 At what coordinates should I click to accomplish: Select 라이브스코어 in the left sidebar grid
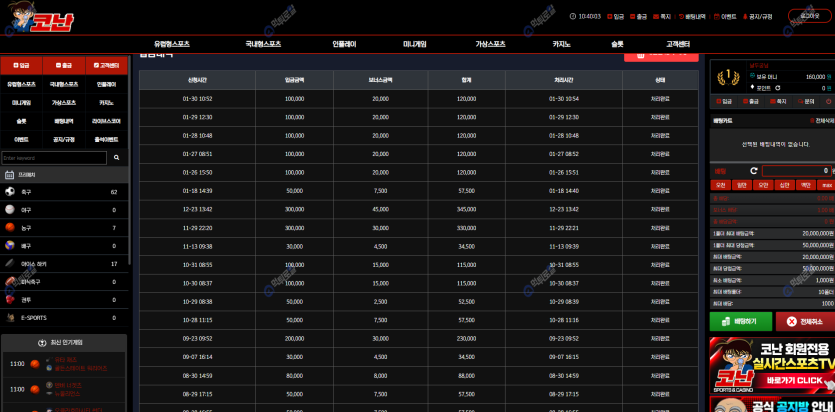point(107,121)
